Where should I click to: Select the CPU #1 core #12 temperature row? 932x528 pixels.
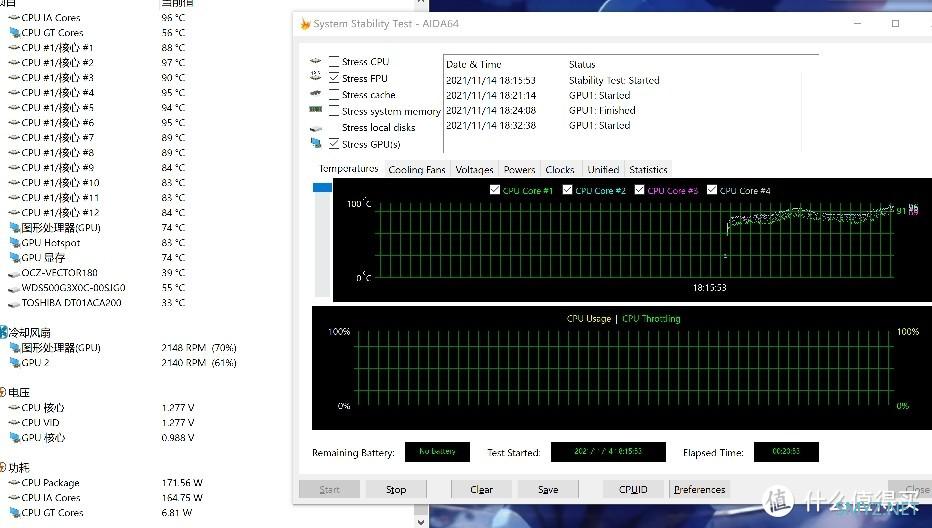(97, 212)
